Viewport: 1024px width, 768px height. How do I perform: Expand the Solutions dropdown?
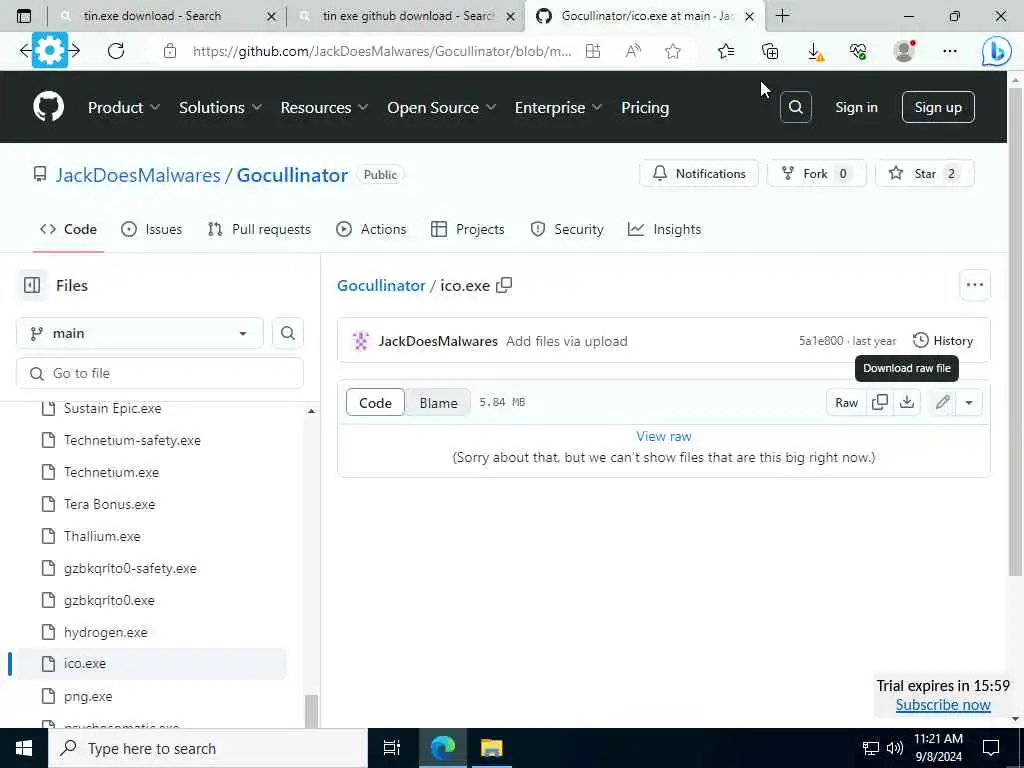click(x=220, y=108)
